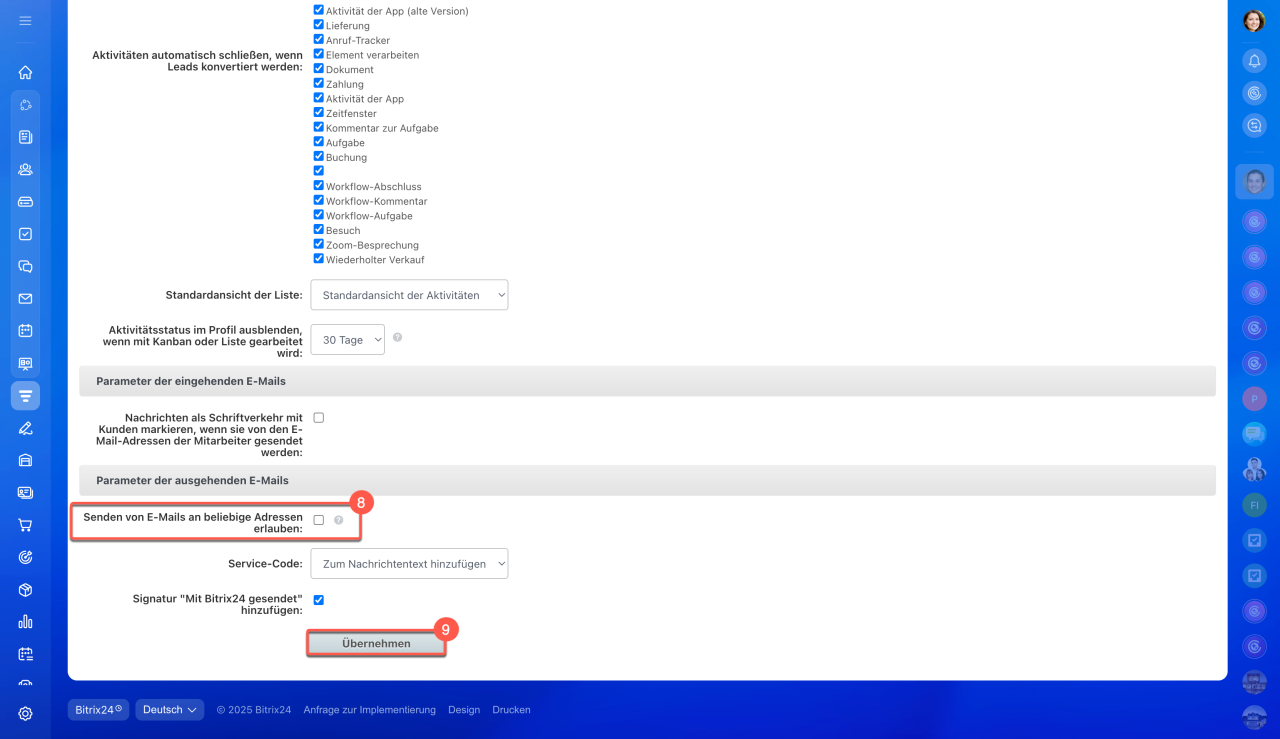Click the Übernehmen button

click(x=376, y=643)
